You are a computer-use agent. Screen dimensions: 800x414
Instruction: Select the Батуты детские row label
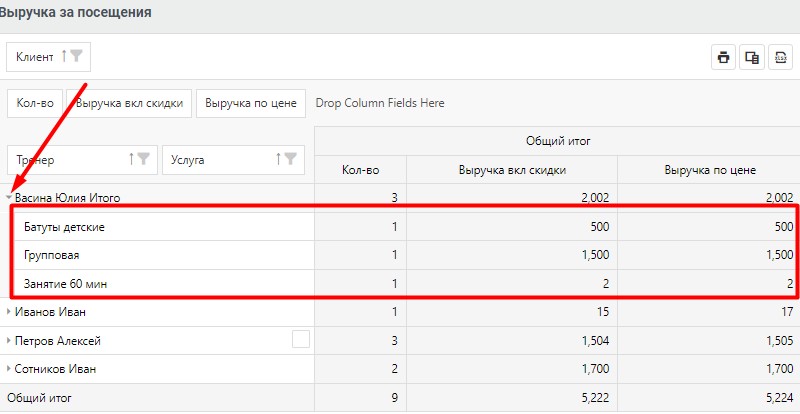[64, 227]
